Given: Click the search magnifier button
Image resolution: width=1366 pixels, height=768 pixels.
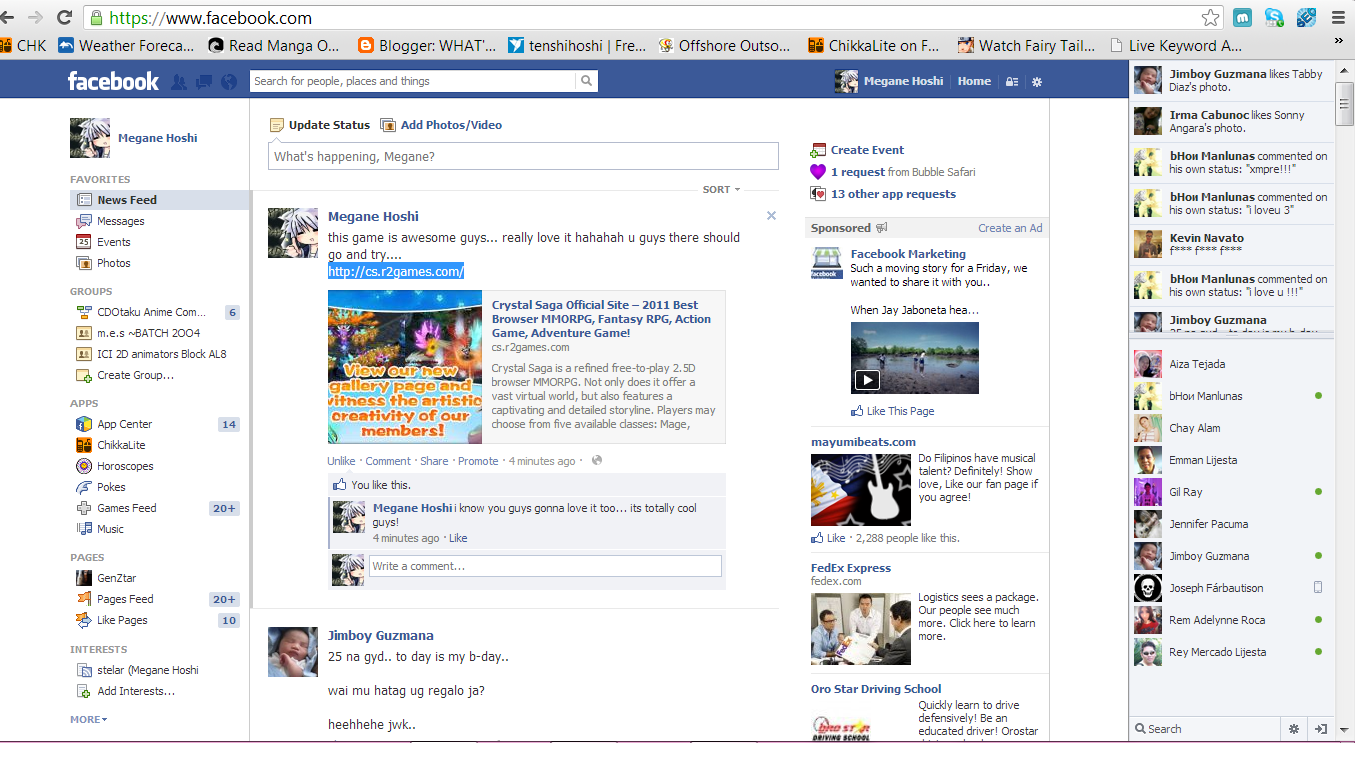Looking at the screenshot, I should 586,81.
